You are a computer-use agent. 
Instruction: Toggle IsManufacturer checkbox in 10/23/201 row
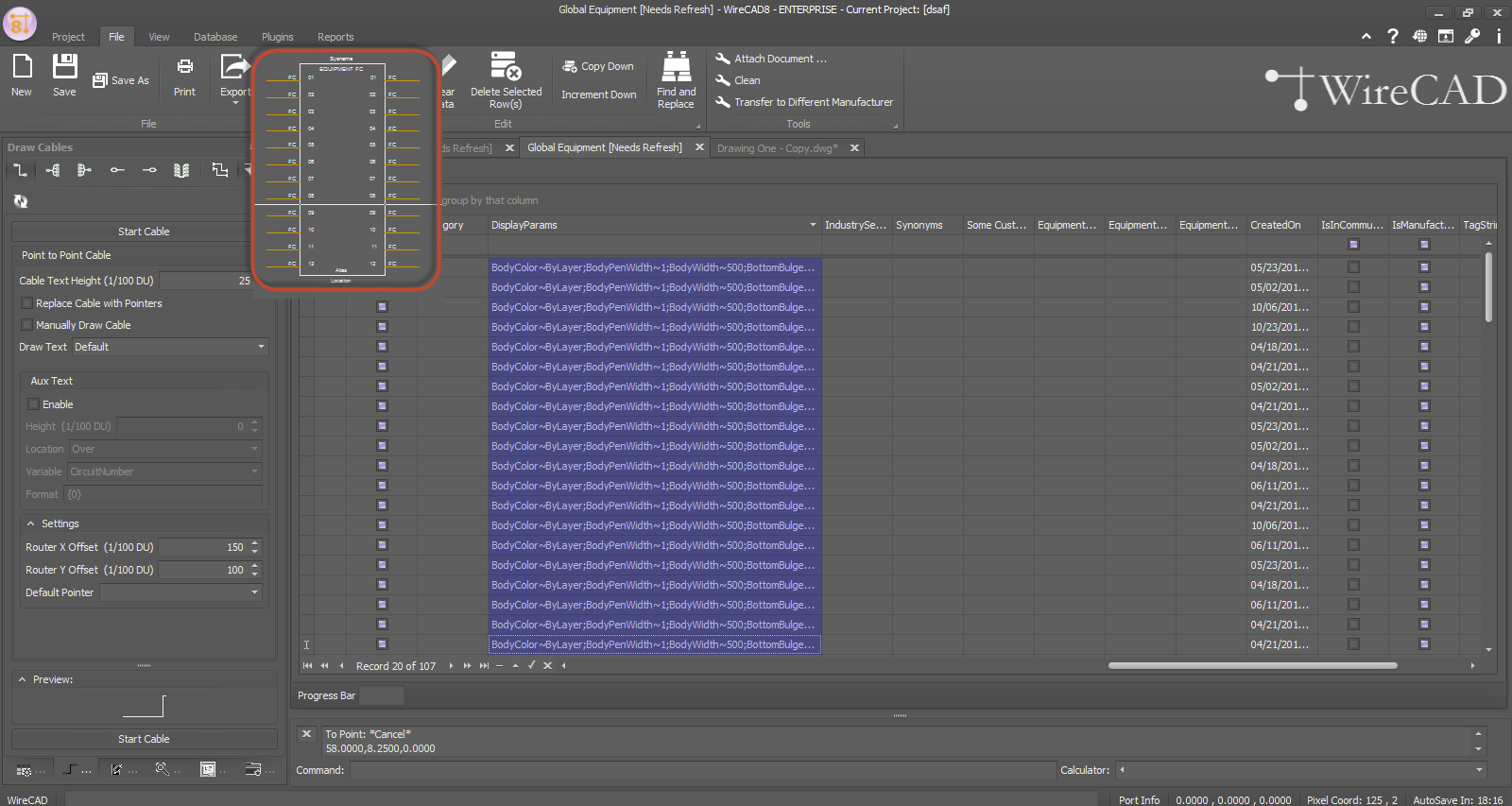tap(1424, 327)
